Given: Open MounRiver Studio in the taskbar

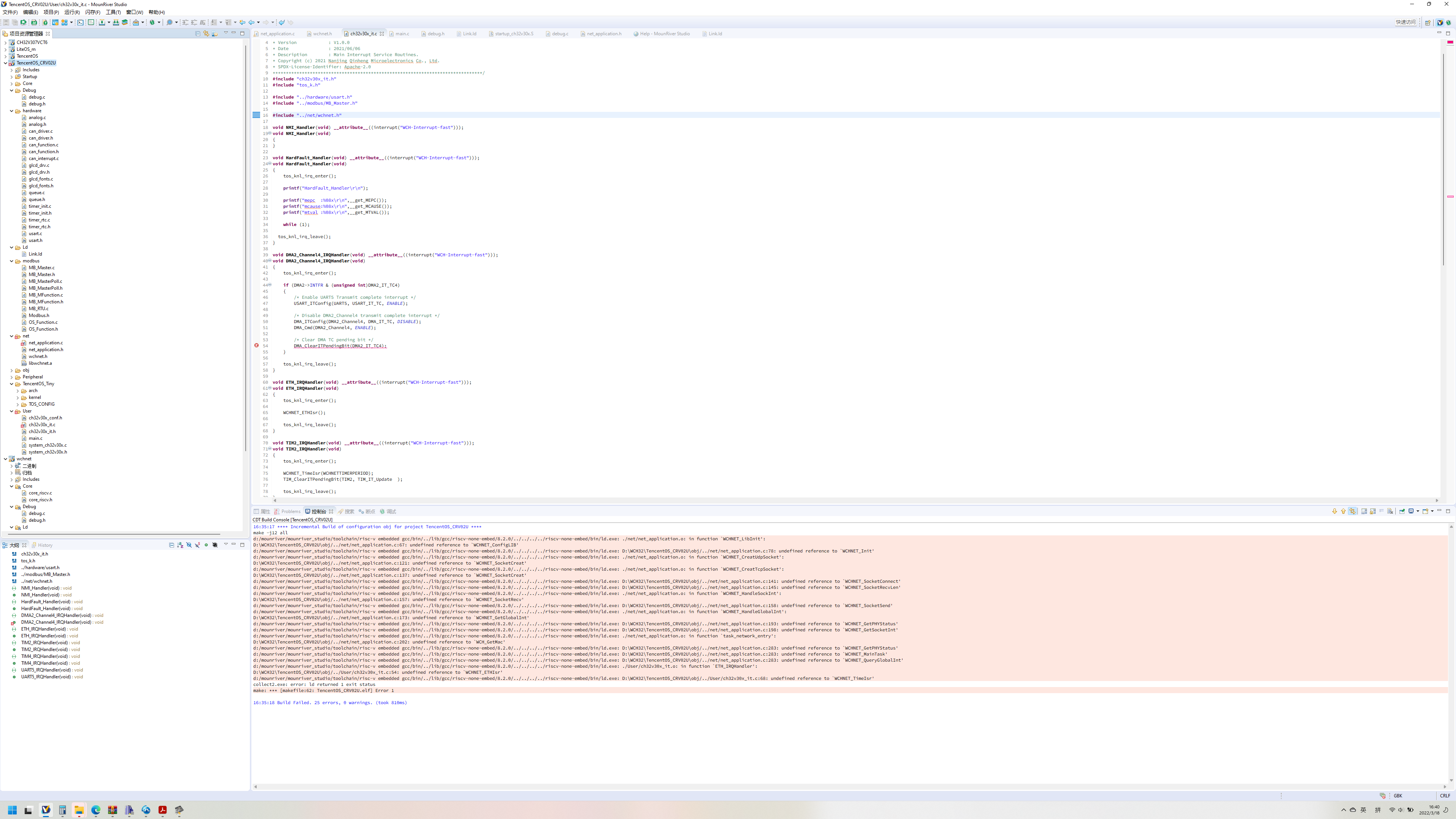Looking at the screenshot, I should 46,810.
